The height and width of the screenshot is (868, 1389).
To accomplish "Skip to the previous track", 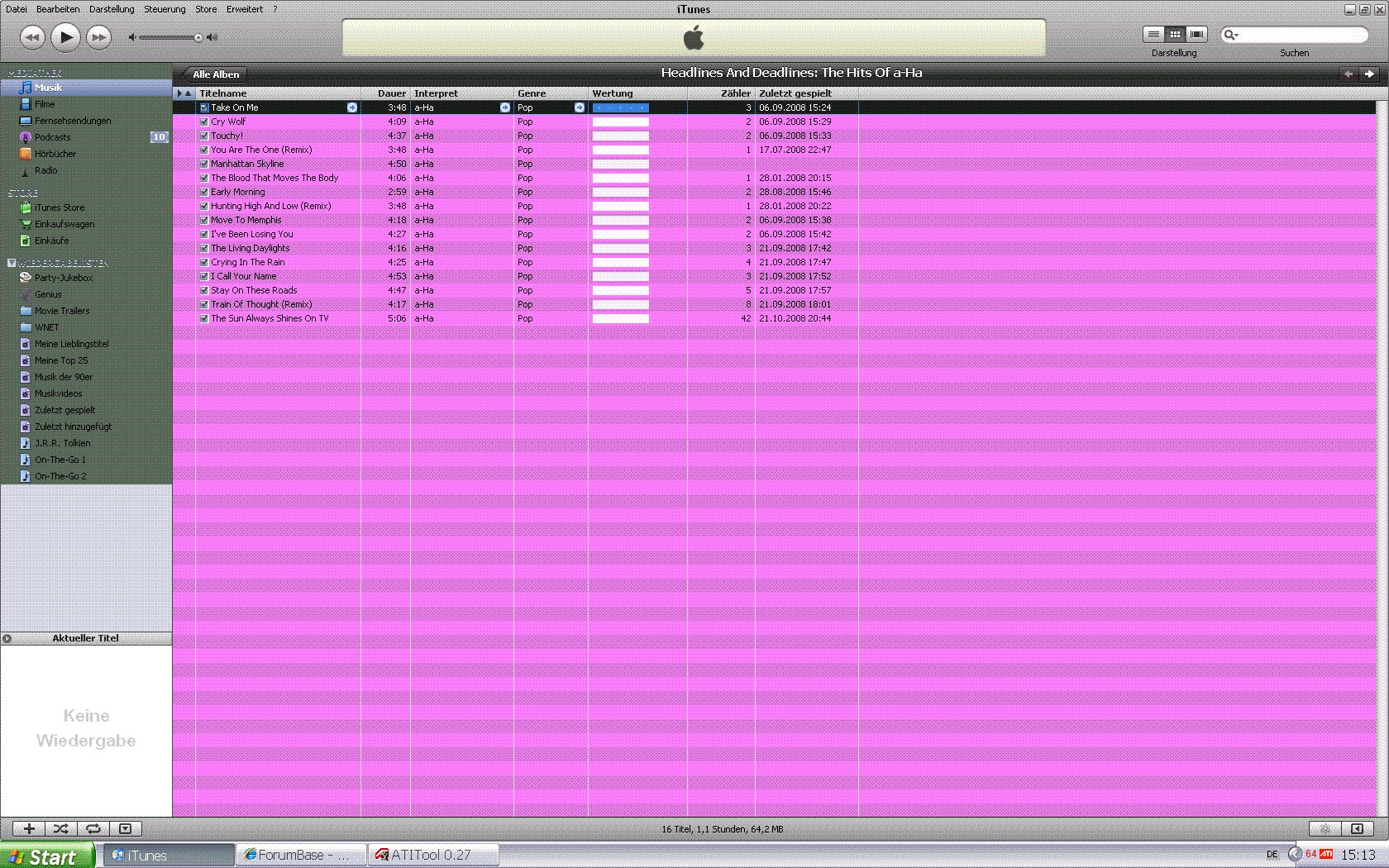I will point(32,37).
